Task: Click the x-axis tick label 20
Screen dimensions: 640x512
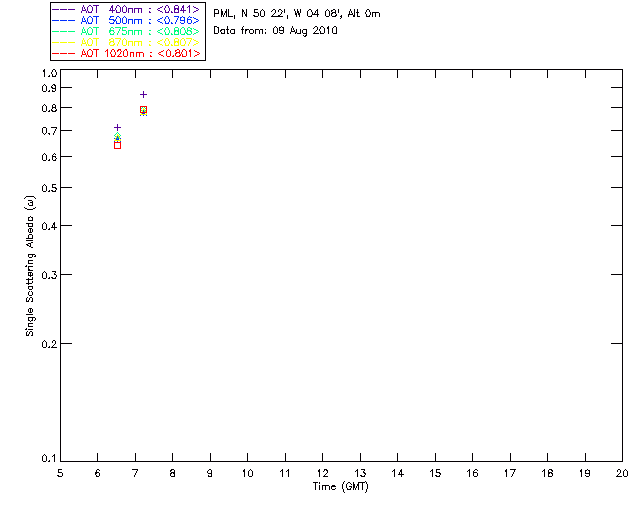Action: click(622, 473)
